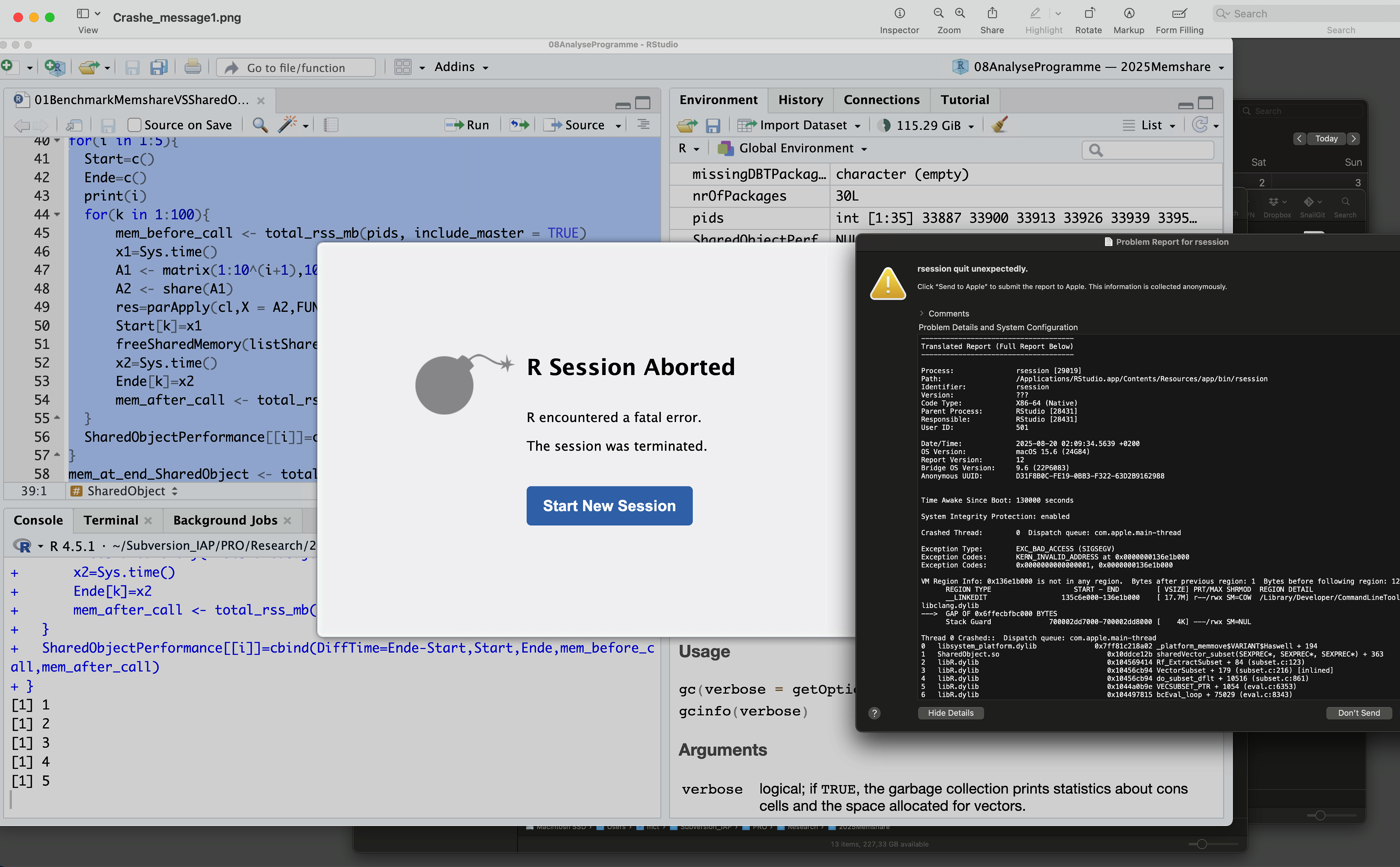This screenshot has width=1400, height=867.
Task: Adjust the Finder icon size slider
Action: tap(1201, 843)
